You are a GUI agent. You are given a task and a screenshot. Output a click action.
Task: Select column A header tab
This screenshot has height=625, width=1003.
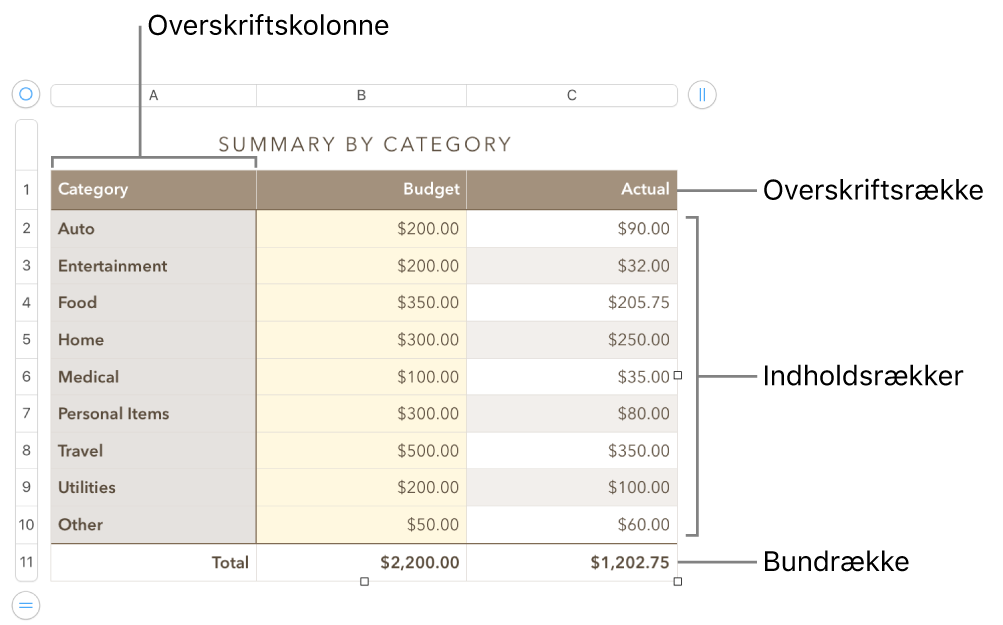[x=153, y=96]
